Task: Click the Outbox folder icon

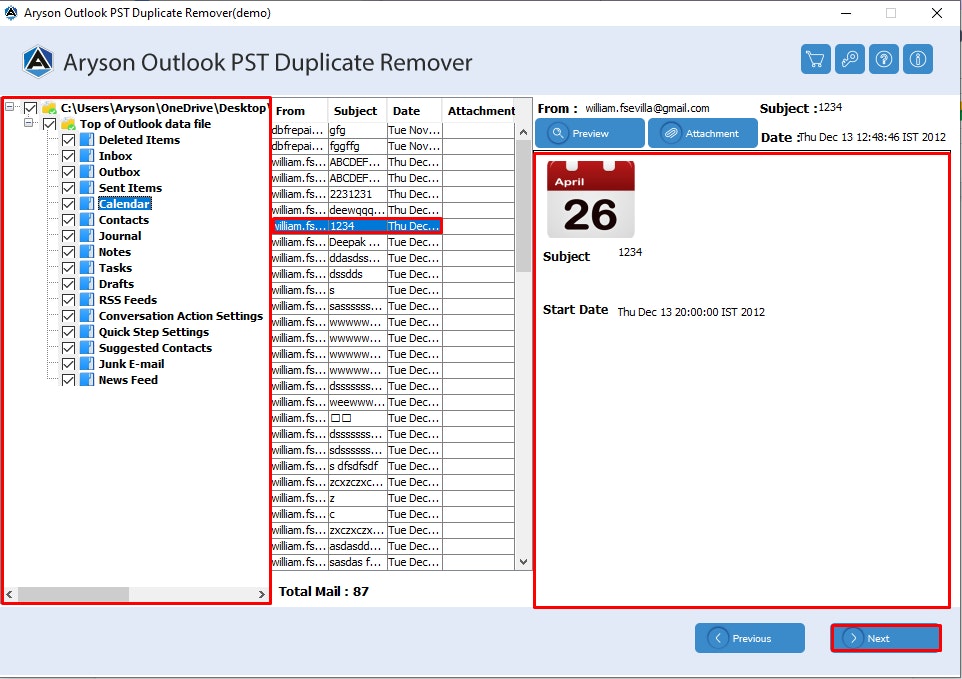Action: pyautogui.click(x=87, y=172)
